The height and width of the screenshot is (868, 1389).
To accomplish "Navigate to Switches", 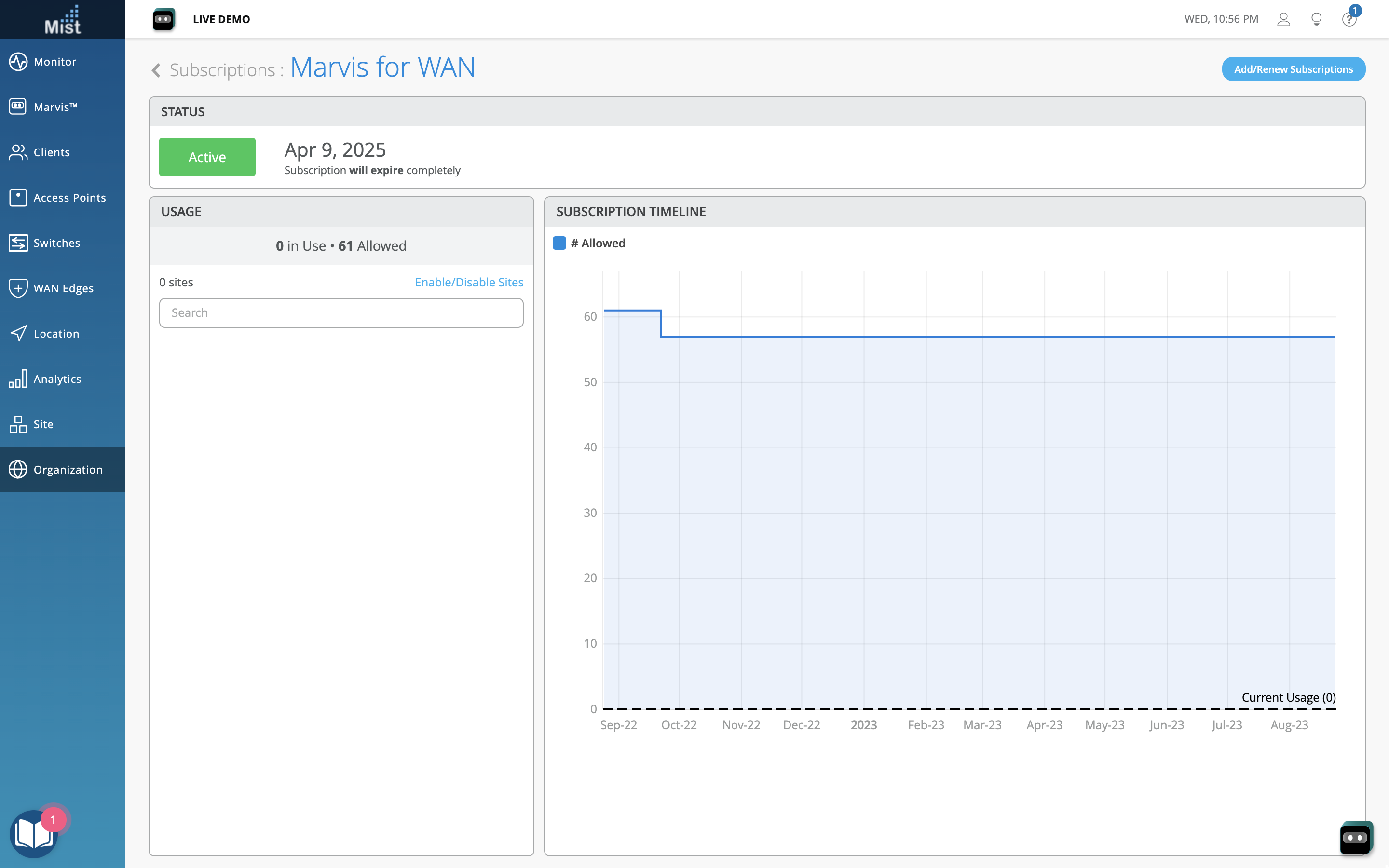I will pos(56,243).
